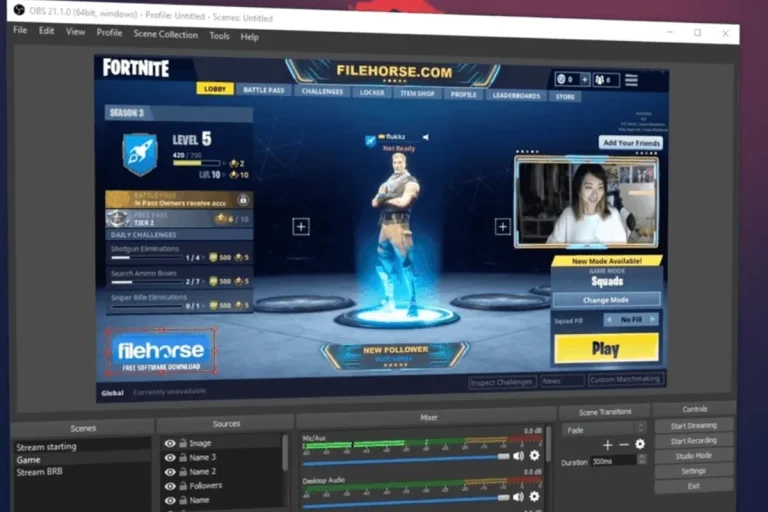The width and height of the screenshot is (768, 512).
Task: Open the Tools menu
Action: pos(219,36)
